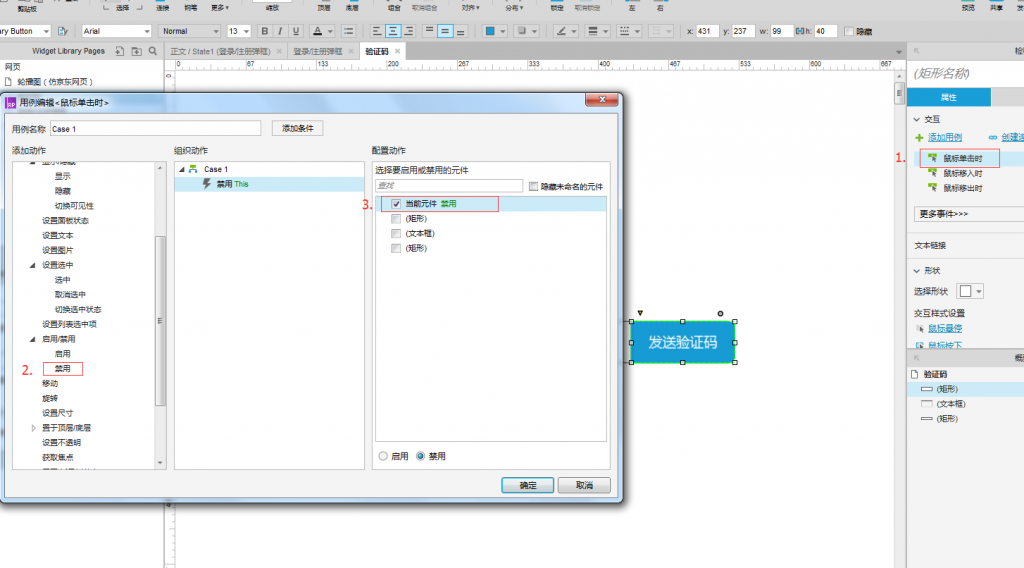Screen dimensions: 1024x568
Task: Toggle the 隐藏 checkbox in toolbar
Action: [848, 31]
